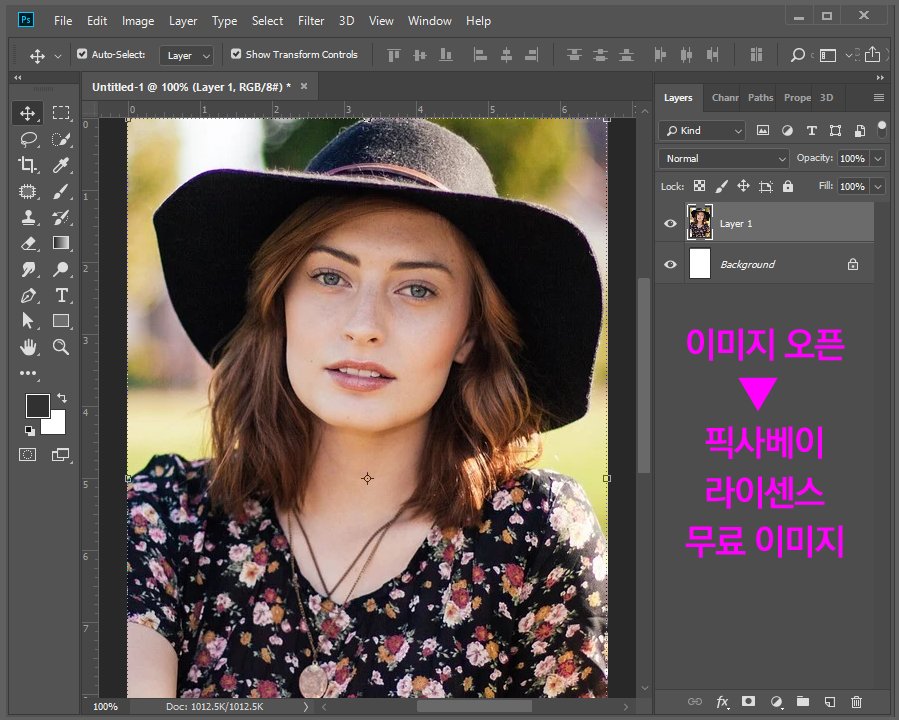Close the Untitled-1 document tab
This screenshot has width=899, height=720.
coord(304,86)
